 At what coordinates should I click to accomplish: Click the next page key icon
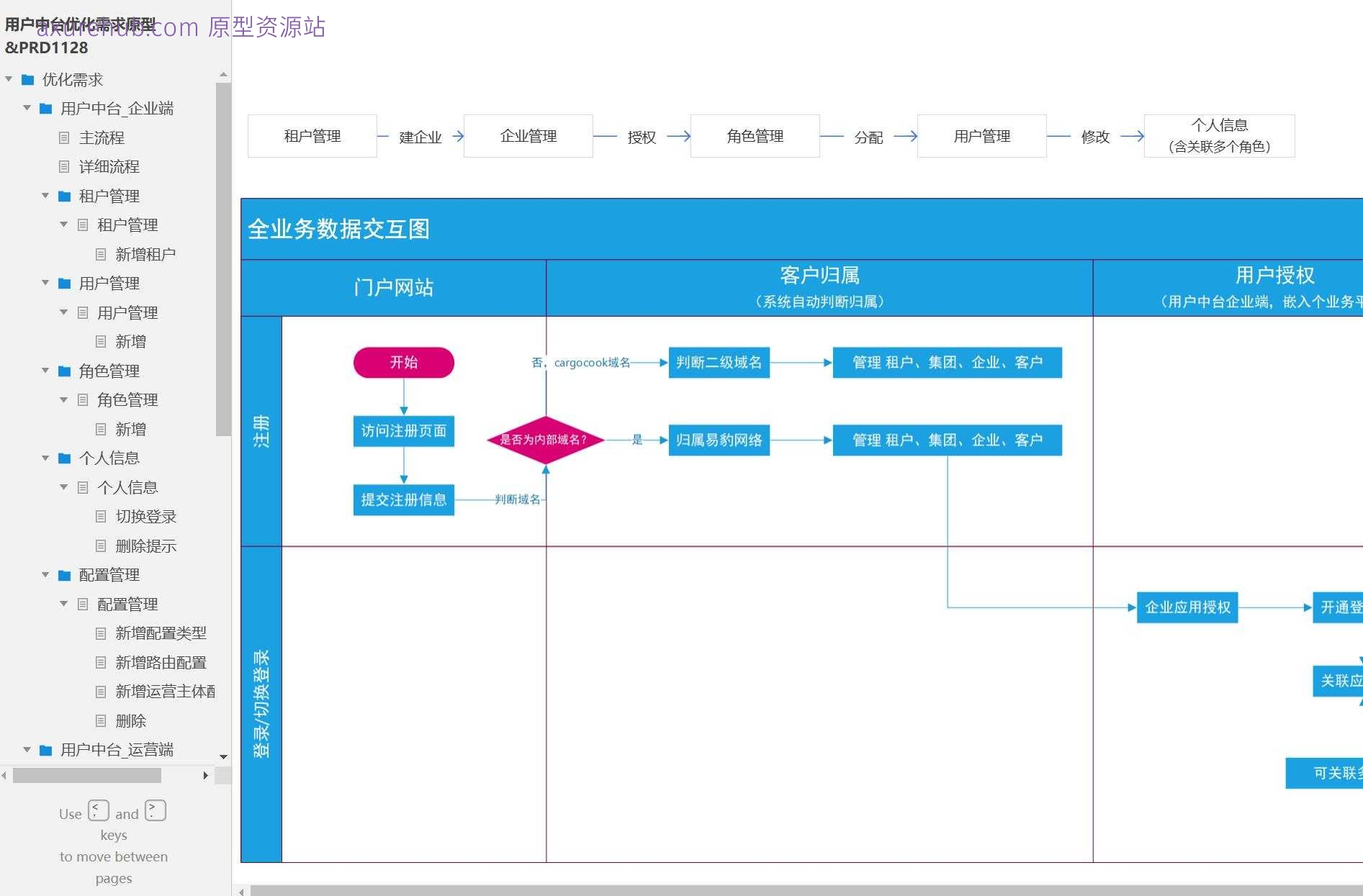pos(156,810)
